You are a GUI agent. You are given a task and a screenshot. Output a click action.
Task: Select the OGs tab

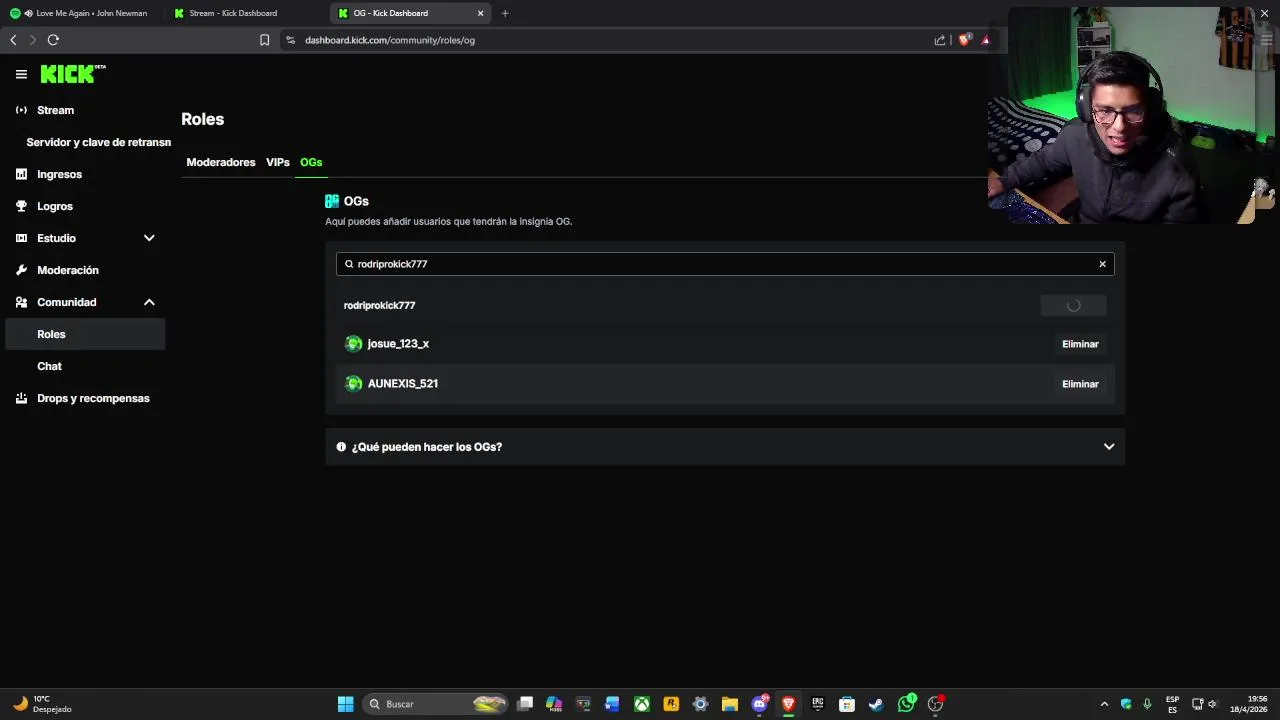point(311,162)
